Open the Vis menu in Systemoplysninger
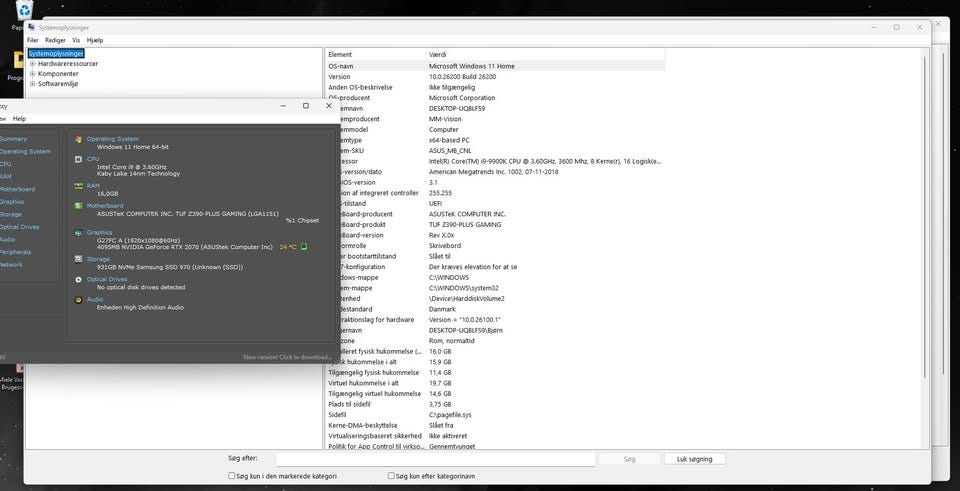960x491 pixels. [x=76, y=40]
